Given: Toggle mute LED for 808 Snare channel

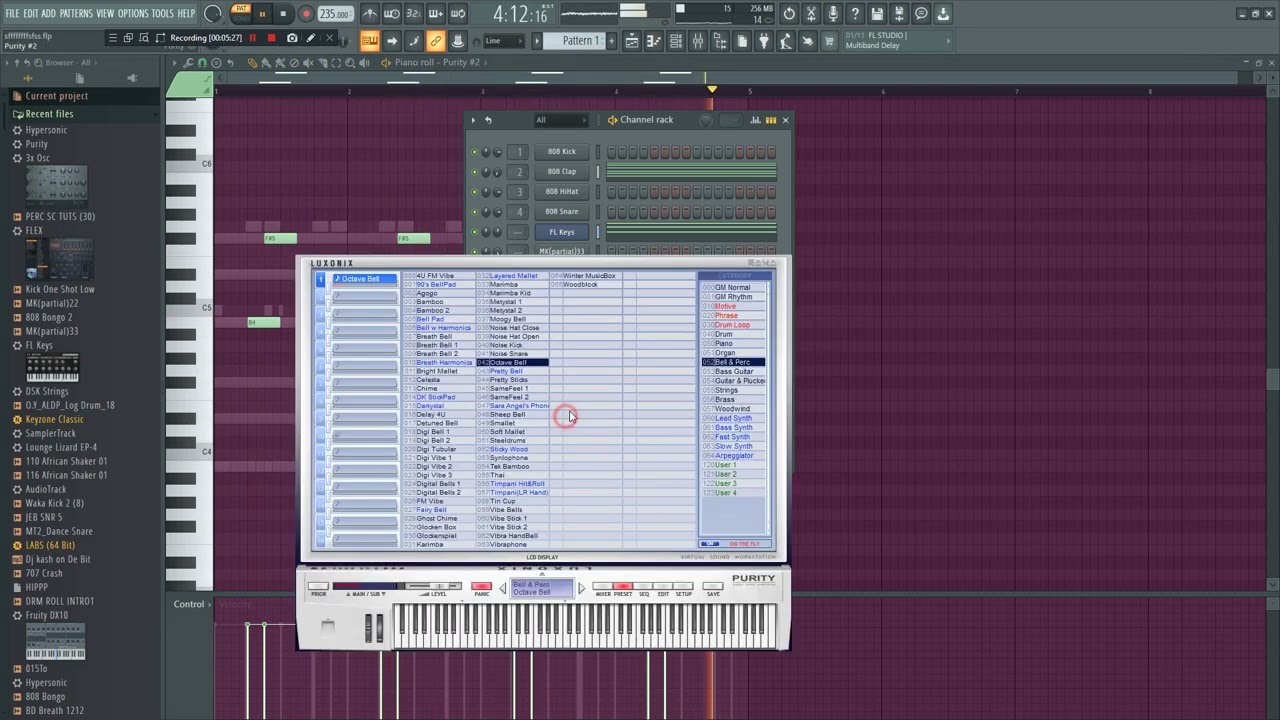Looking at the screenshot, I should pos(474,212).
